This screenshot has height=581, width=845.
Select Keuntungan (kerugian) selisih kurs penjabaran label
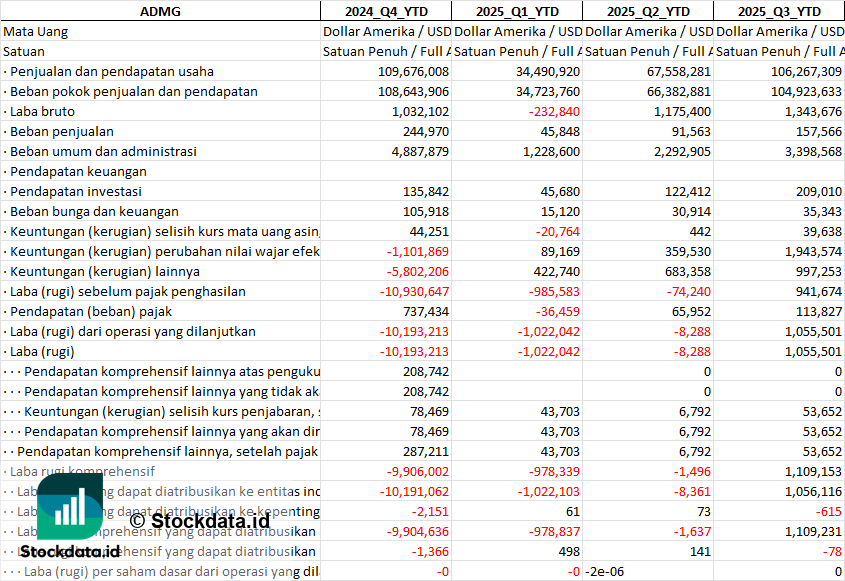[x=162, y=411]
